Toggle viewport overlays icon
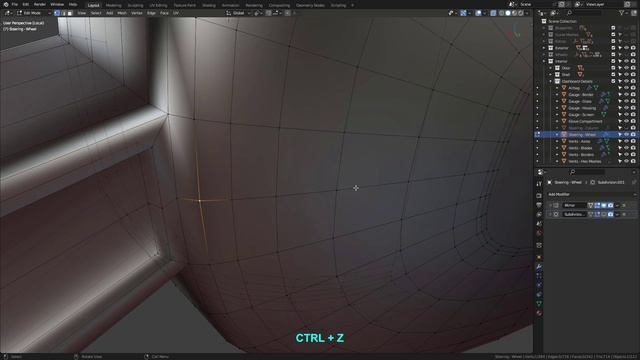The height and width of the screenshot is (360, 640). [478, 13]
